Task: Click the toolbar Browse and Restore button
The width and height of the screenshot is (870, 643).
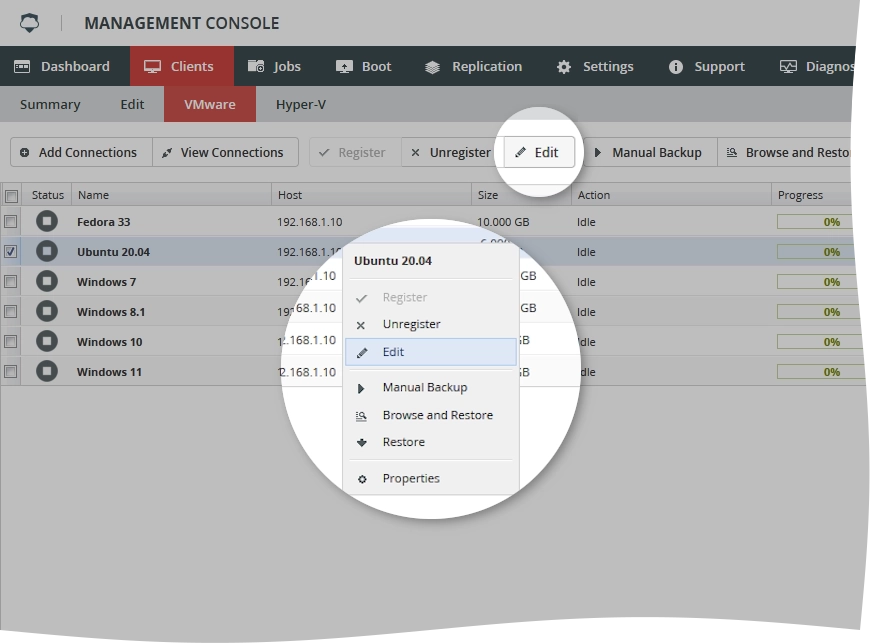Action: click(x=784, y=152)
